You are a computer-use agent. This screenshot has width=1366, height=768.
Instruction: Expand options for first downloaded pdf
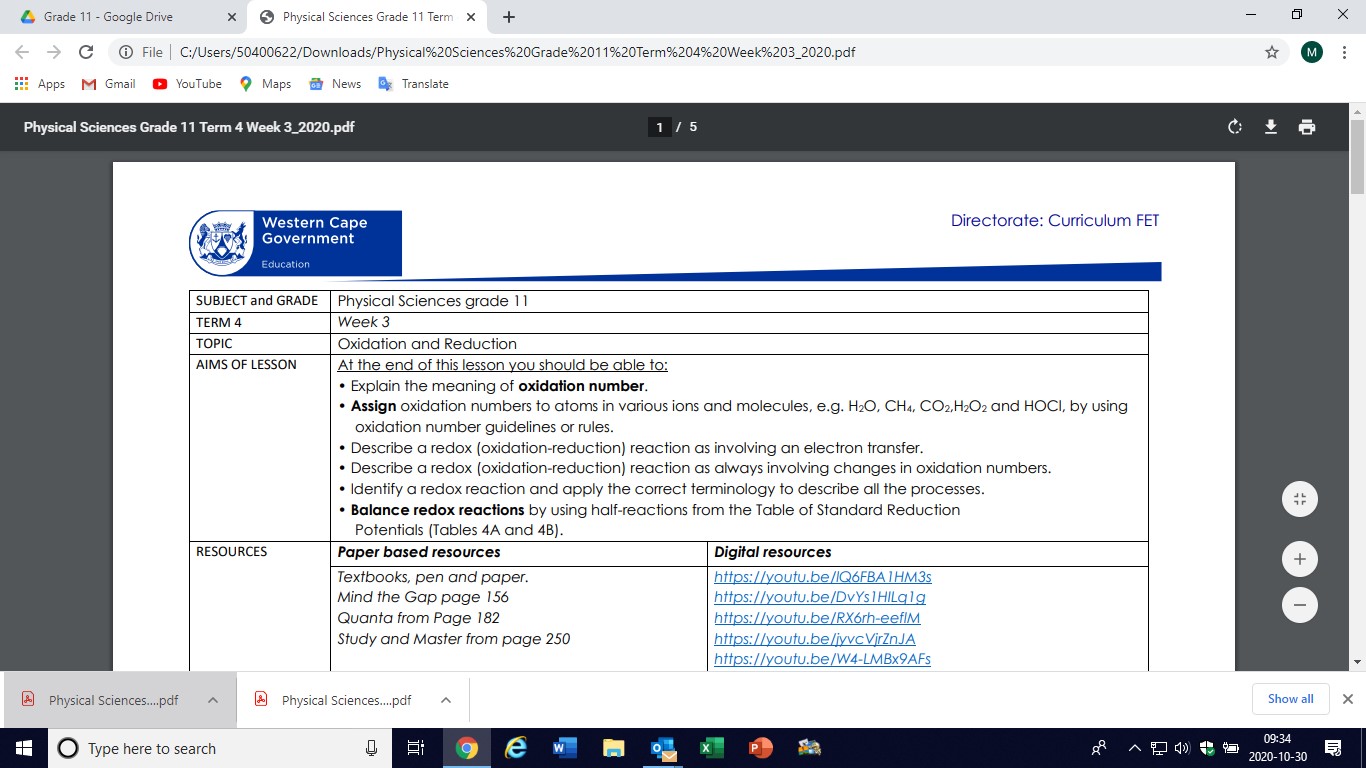coord(213,700)
